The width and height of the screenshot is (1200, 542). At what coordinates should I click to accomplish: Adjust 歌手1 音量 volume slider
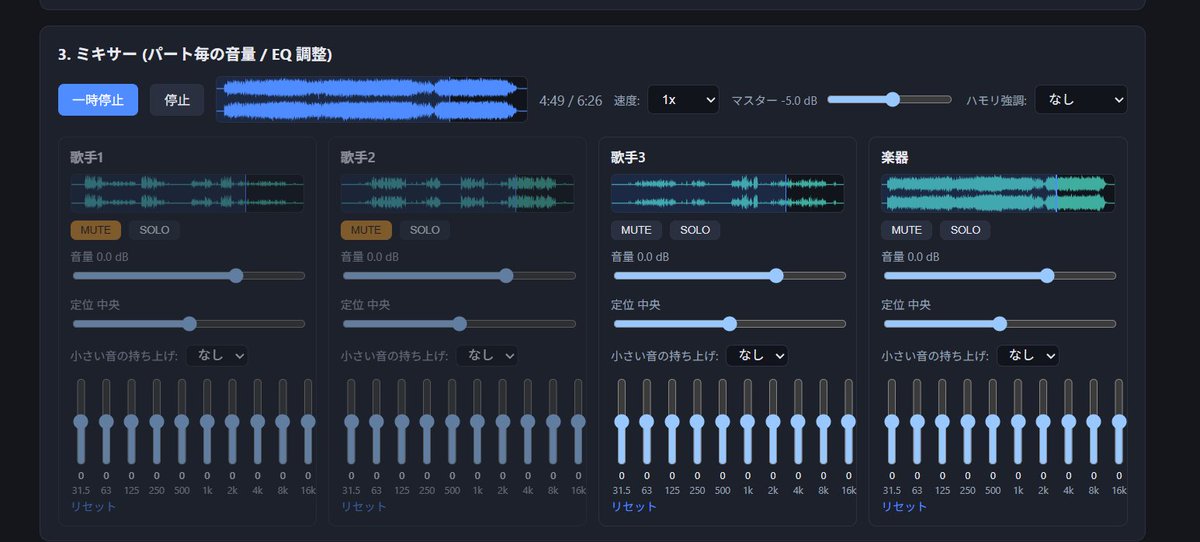coord(188,275)
